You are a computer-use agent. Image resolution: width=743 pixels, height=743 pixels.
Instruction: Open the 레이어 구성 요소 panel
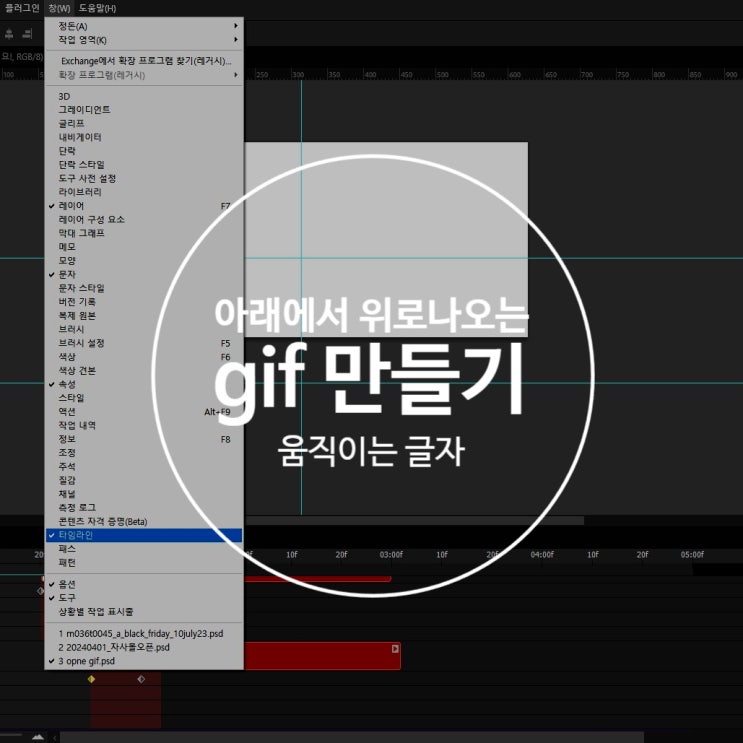144,219
